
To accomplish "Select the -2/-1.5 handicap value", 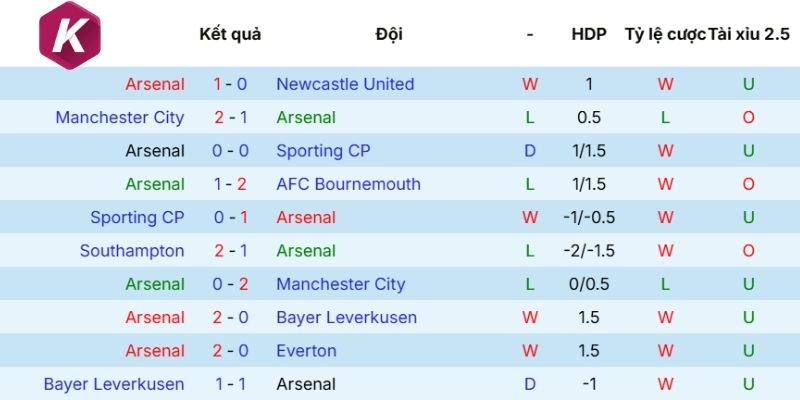I will tap(589, 251).
